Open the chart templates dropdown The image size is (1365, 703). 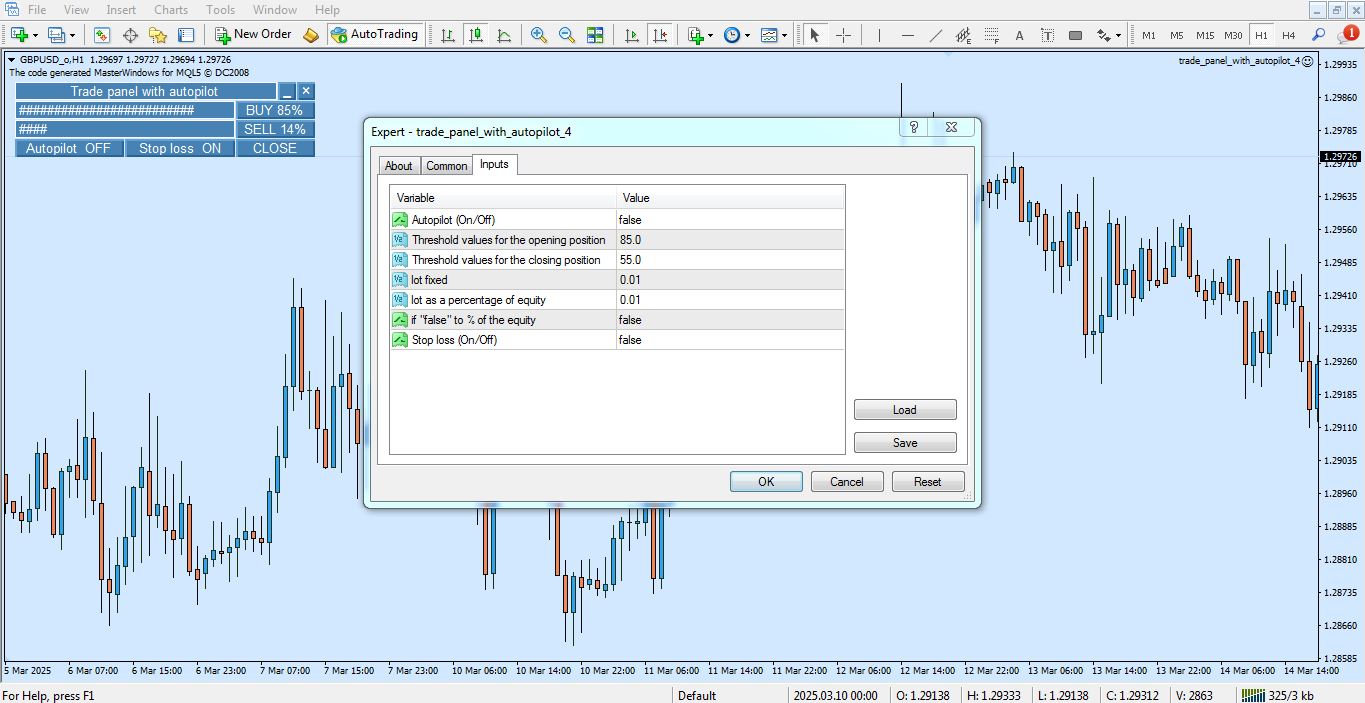(x=772, y=34)
